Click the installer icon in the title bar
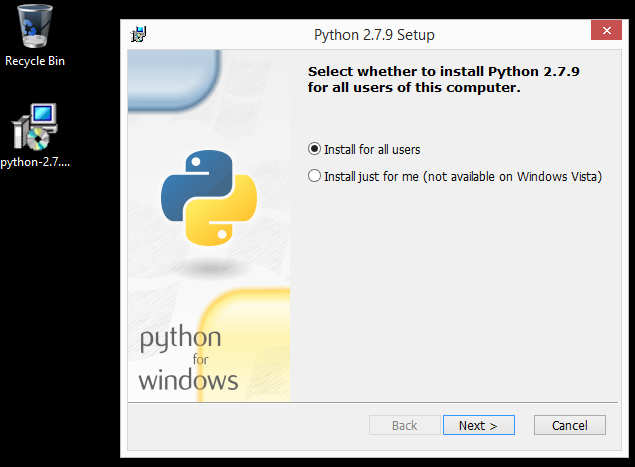 (x=138, y=35)
